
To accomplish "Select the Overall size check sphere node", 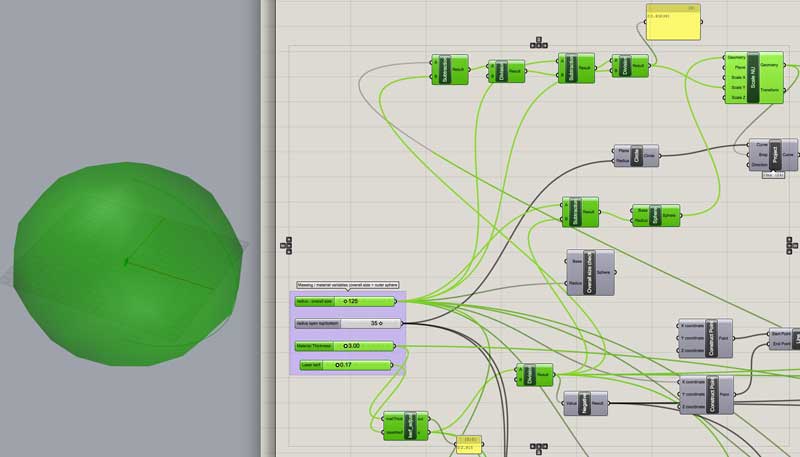I will (x=590, y=272).
